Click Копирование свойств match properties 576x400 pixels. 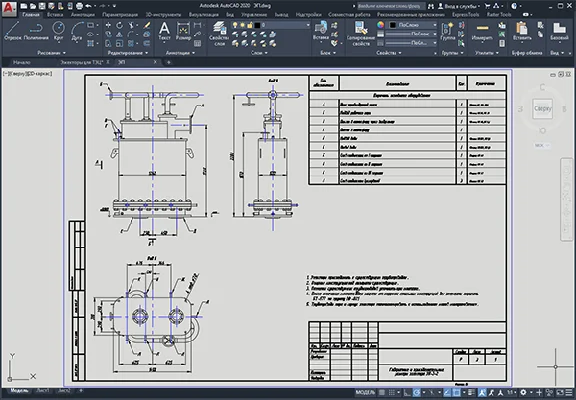point(361,33)
